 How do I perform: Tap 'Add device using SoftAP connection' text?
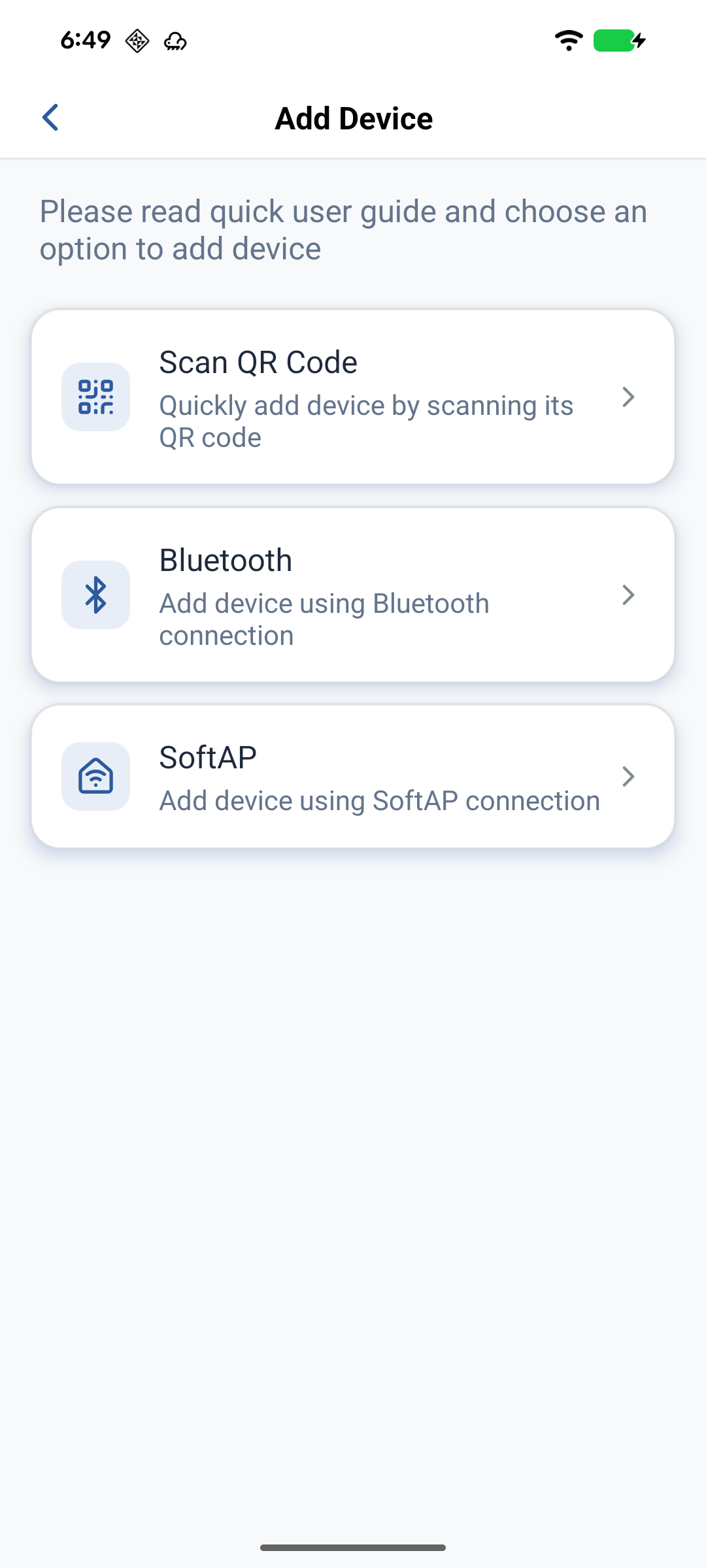coord(379,801)
